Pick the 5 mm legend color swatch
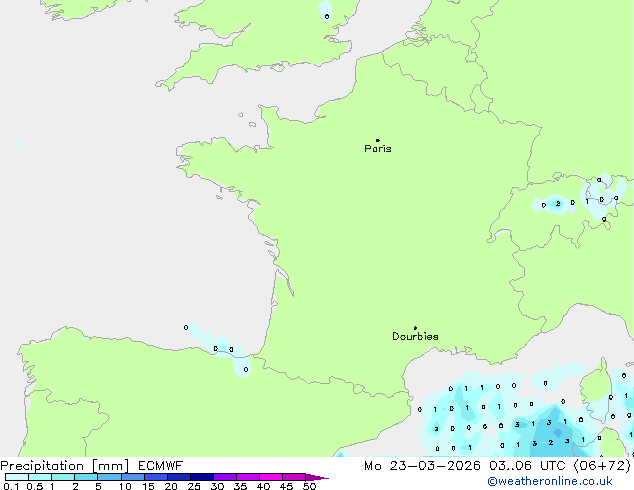Viewport: 634px width, 490px height. click(109, 477)
